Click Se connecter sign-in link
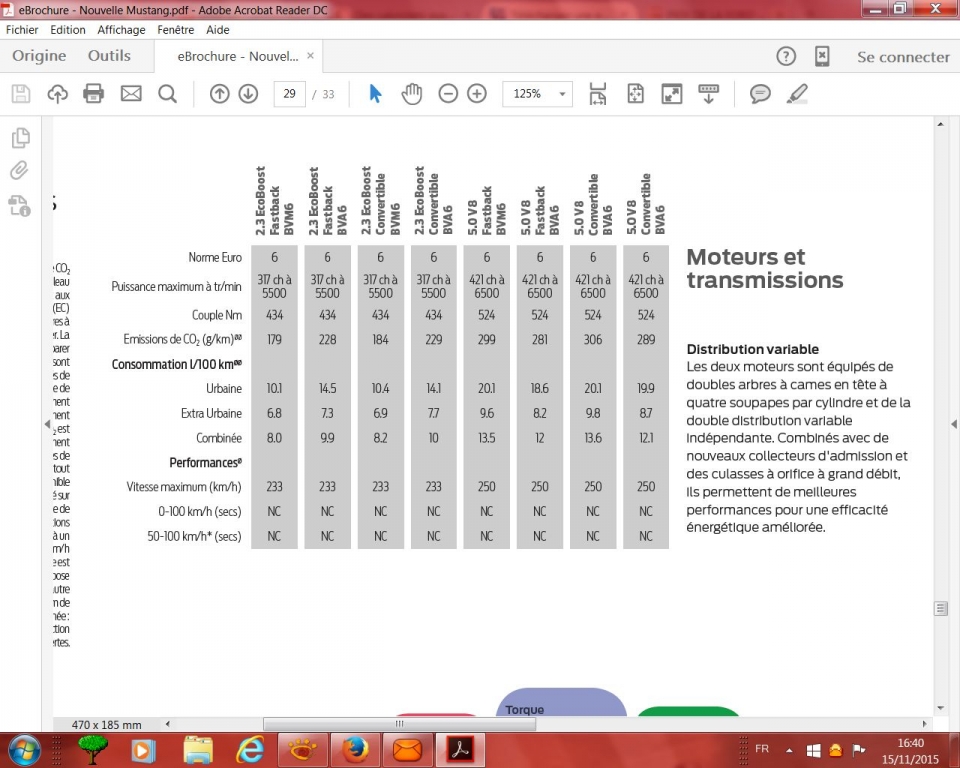This screenshot has width=960, height=768. [903, 57]
